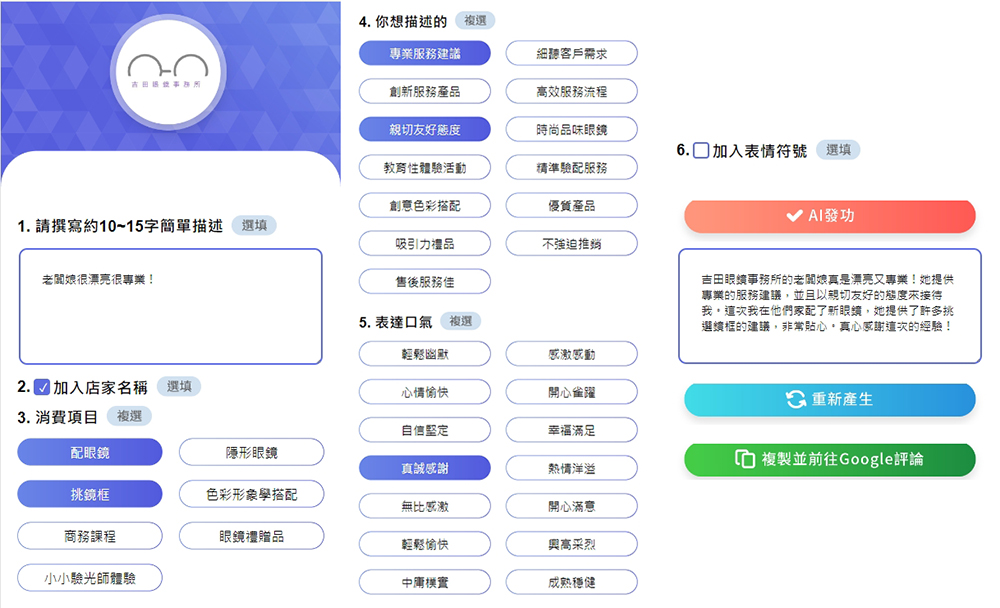Viewport: 1000px width, 608px height.
Task: Choose the 輕鬆幽默 tone
Action: coord(425,353)
